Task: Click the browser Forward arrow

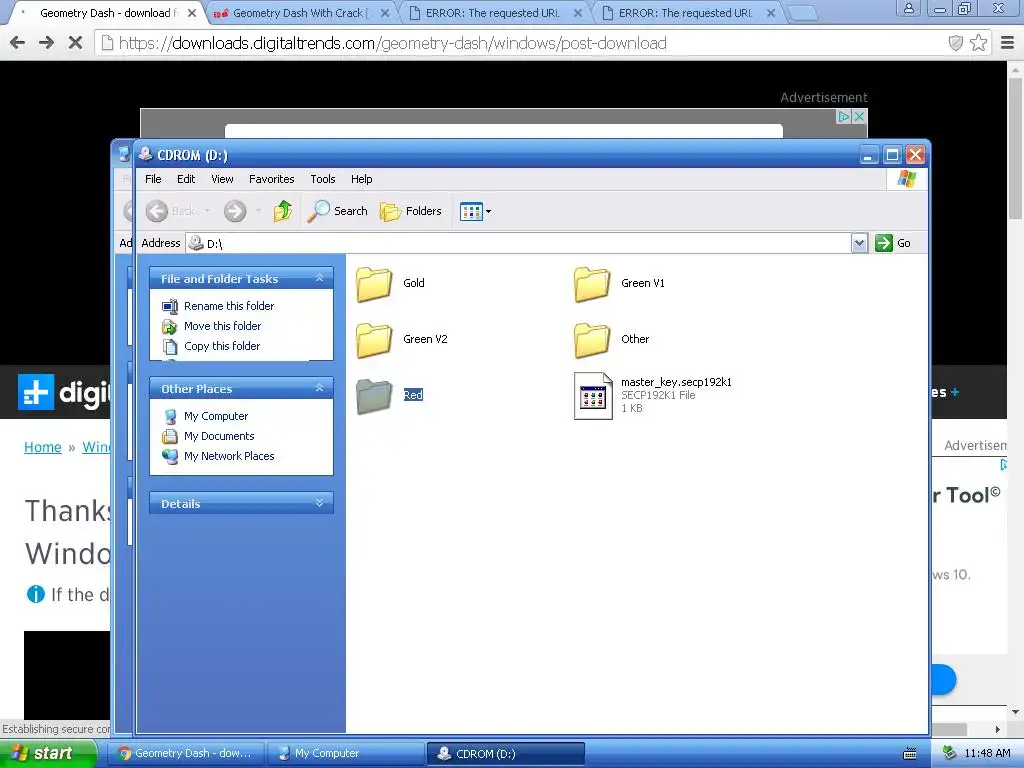Action: coord(46,43)
